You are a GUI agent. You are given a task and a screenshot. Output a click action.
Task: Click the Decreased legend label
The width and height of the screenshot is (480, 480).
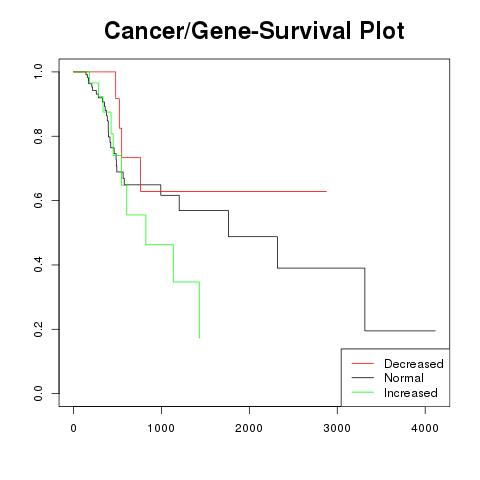414,364
